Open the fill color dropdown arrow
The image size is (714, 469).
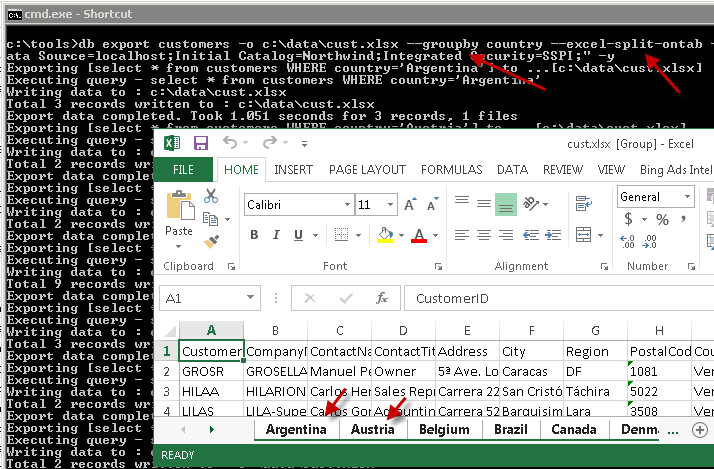[x=401, y=235]
